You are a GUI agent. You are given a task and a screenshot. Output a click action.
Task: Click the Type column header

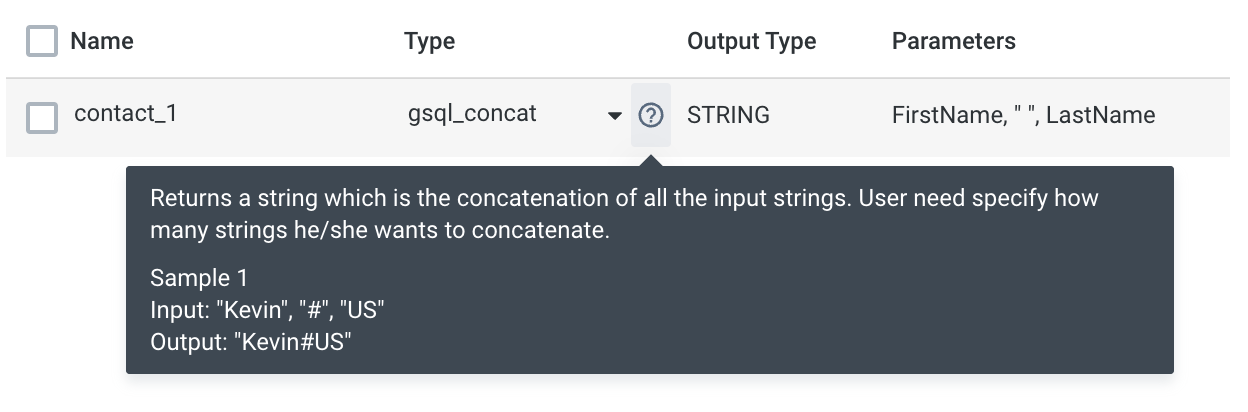pyautogui.click(x=429, y=41)
